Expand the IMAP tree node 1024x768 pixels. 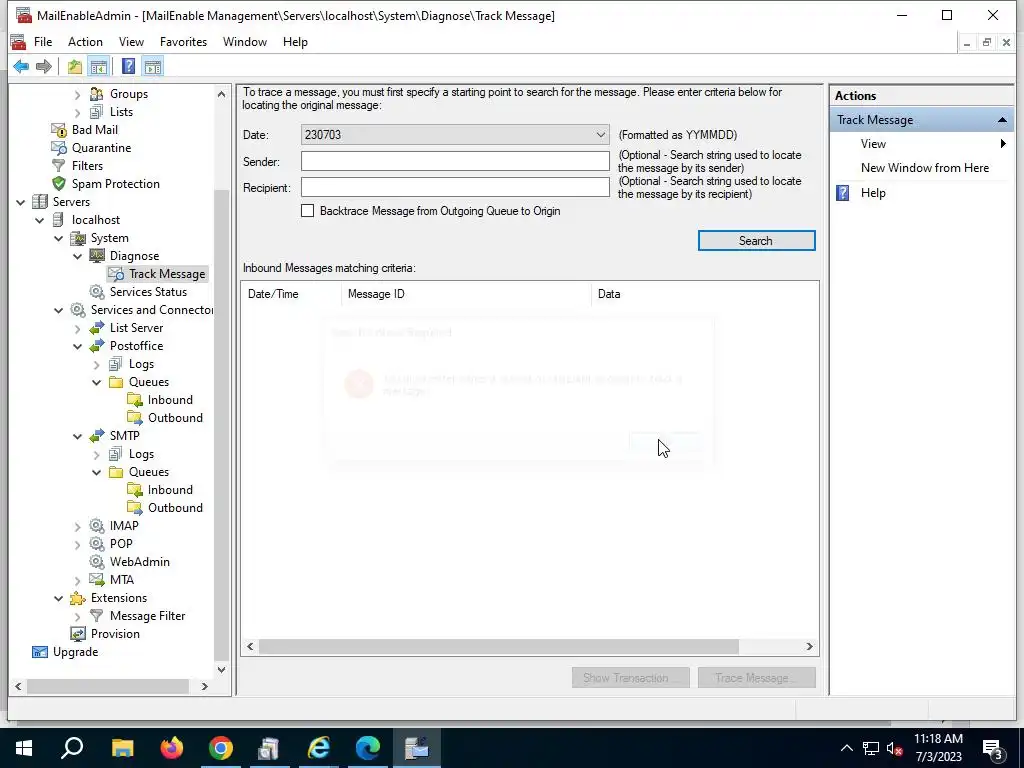tap(78, 526)
